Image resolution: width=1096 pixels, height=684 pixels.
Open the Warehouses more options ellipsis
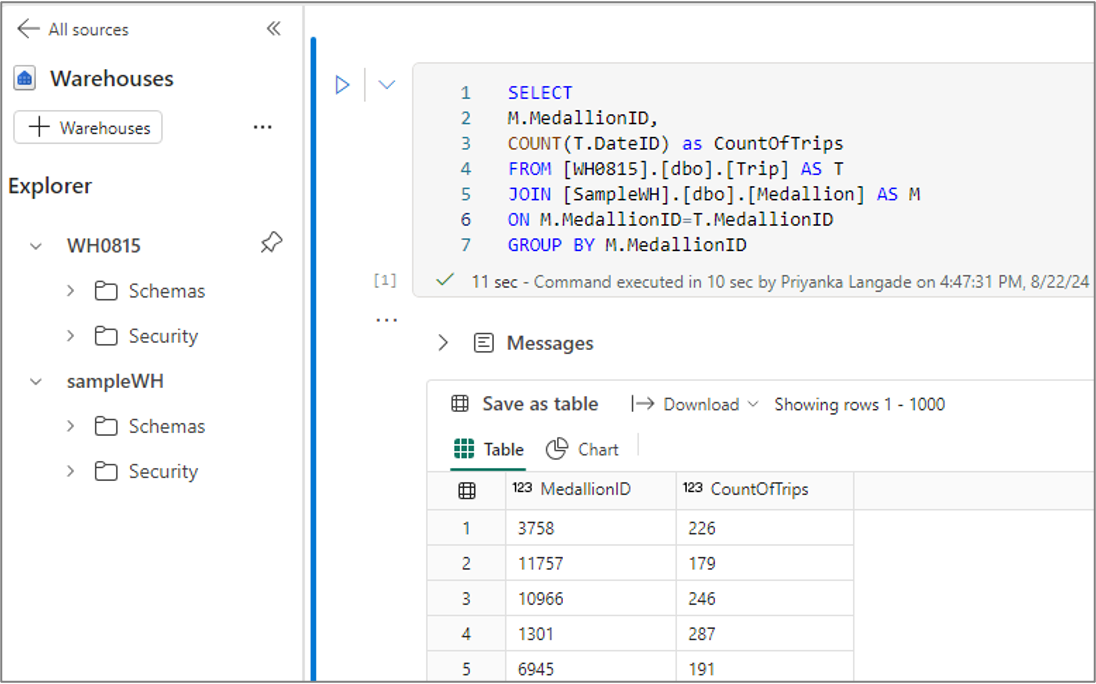pyautogui.click(x=263, y=127)
